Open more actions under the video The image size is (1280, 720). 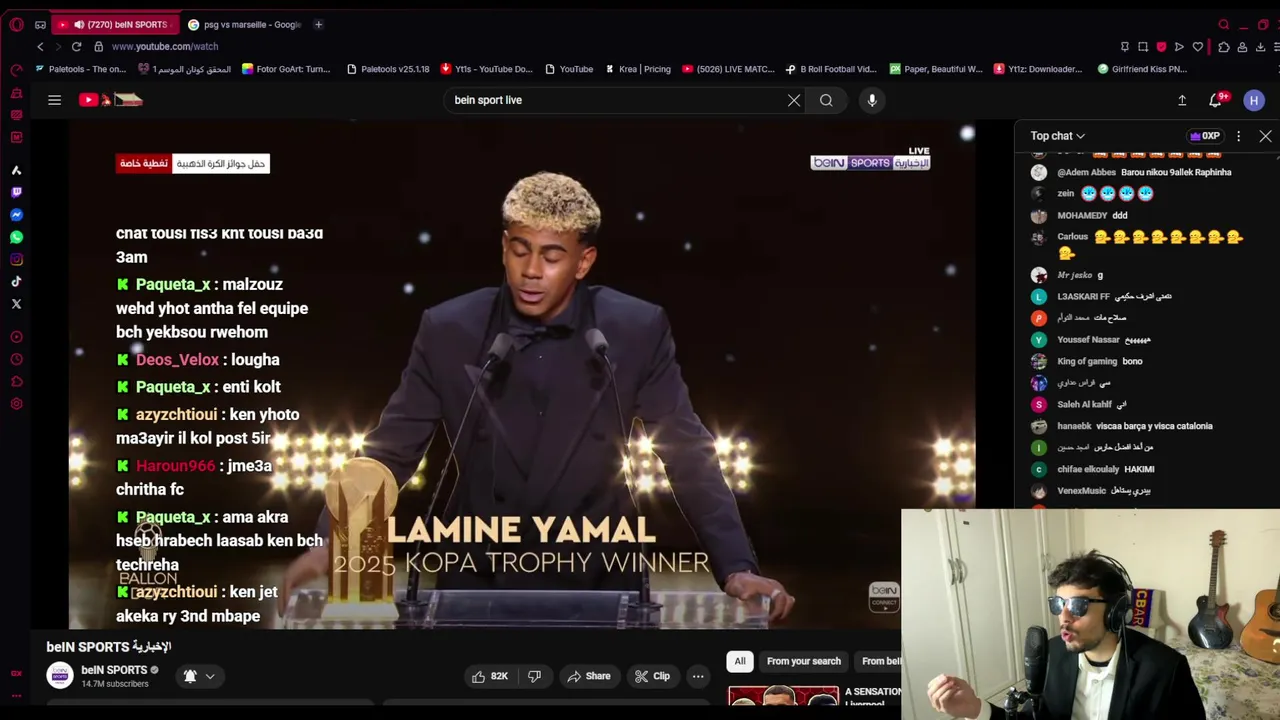(x=698, y=676)
